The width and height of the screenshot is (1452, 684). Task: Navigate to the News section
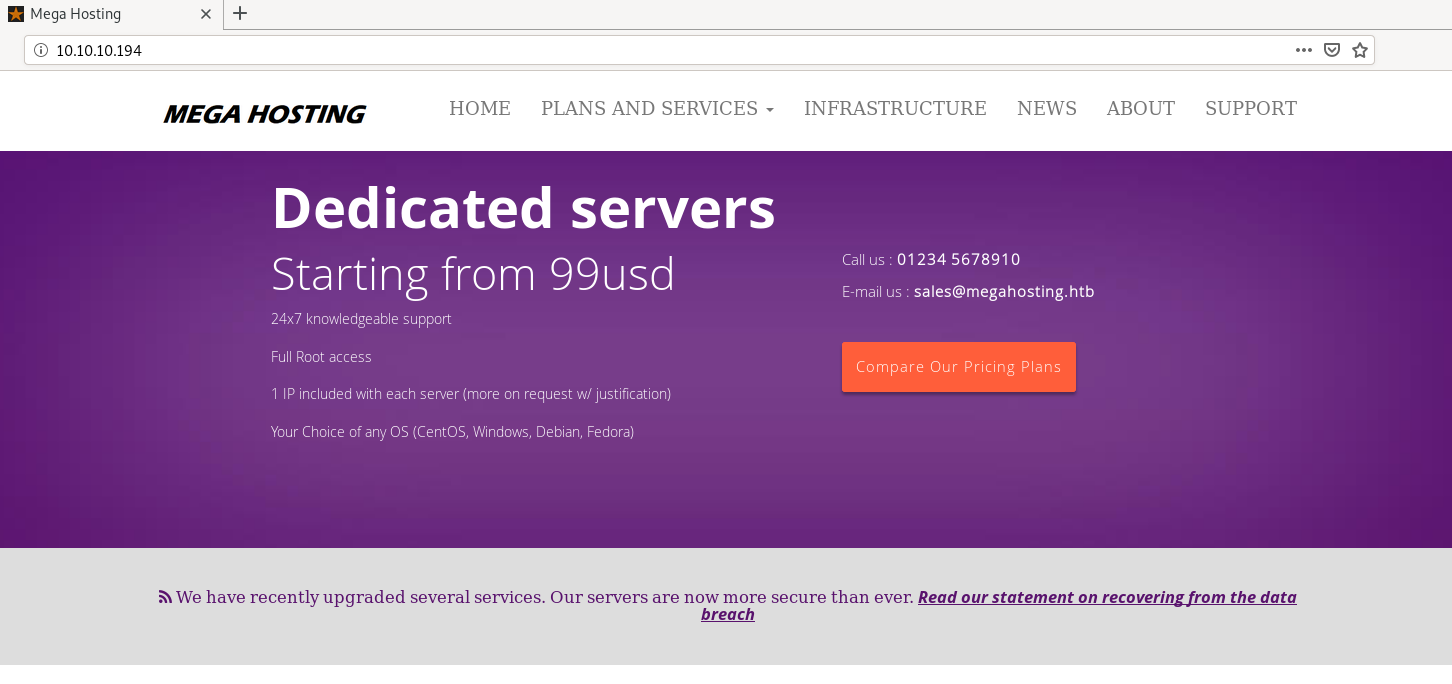coord(1046,108)
